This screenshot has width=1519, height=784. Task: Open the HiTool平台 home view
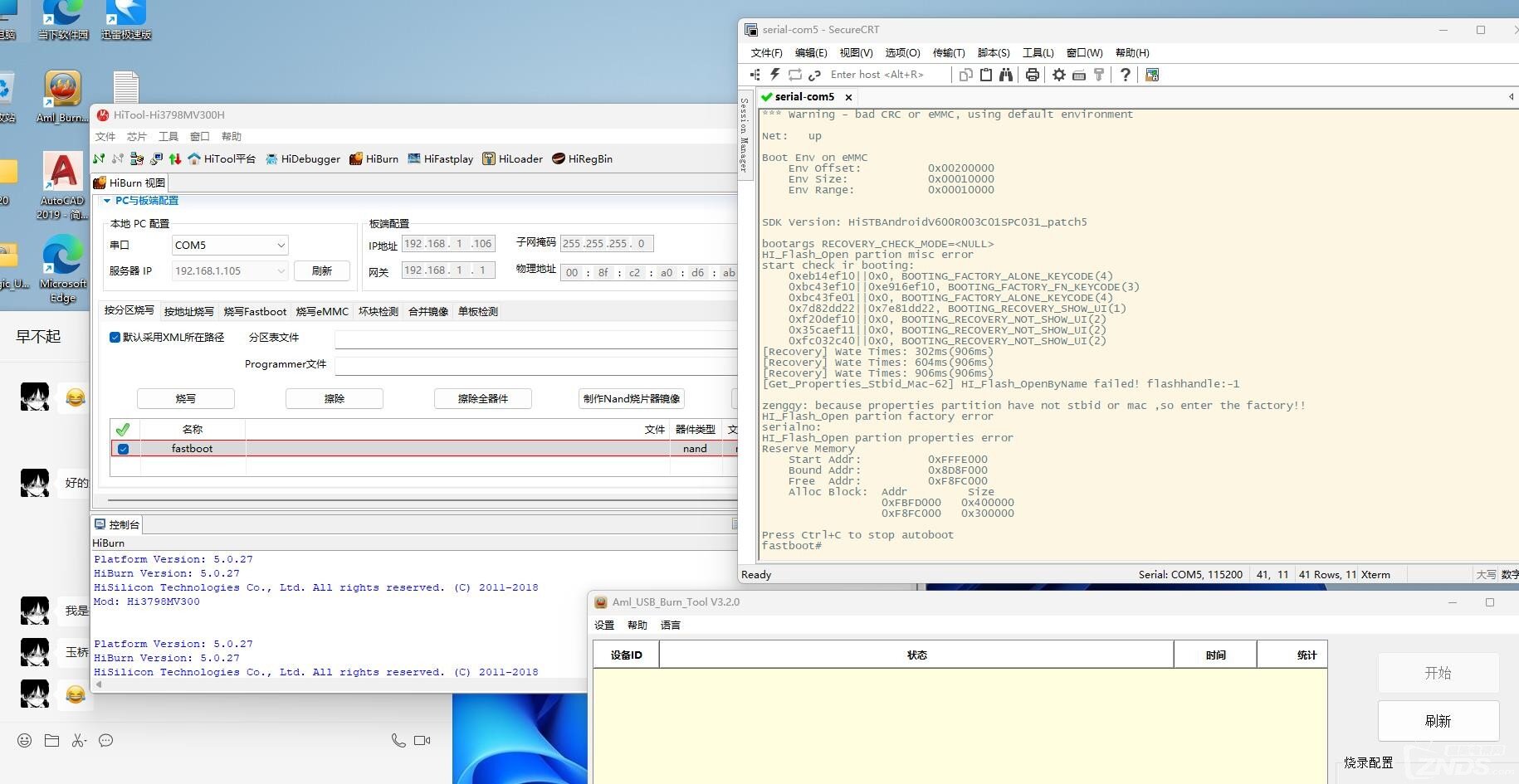point(222,158)
